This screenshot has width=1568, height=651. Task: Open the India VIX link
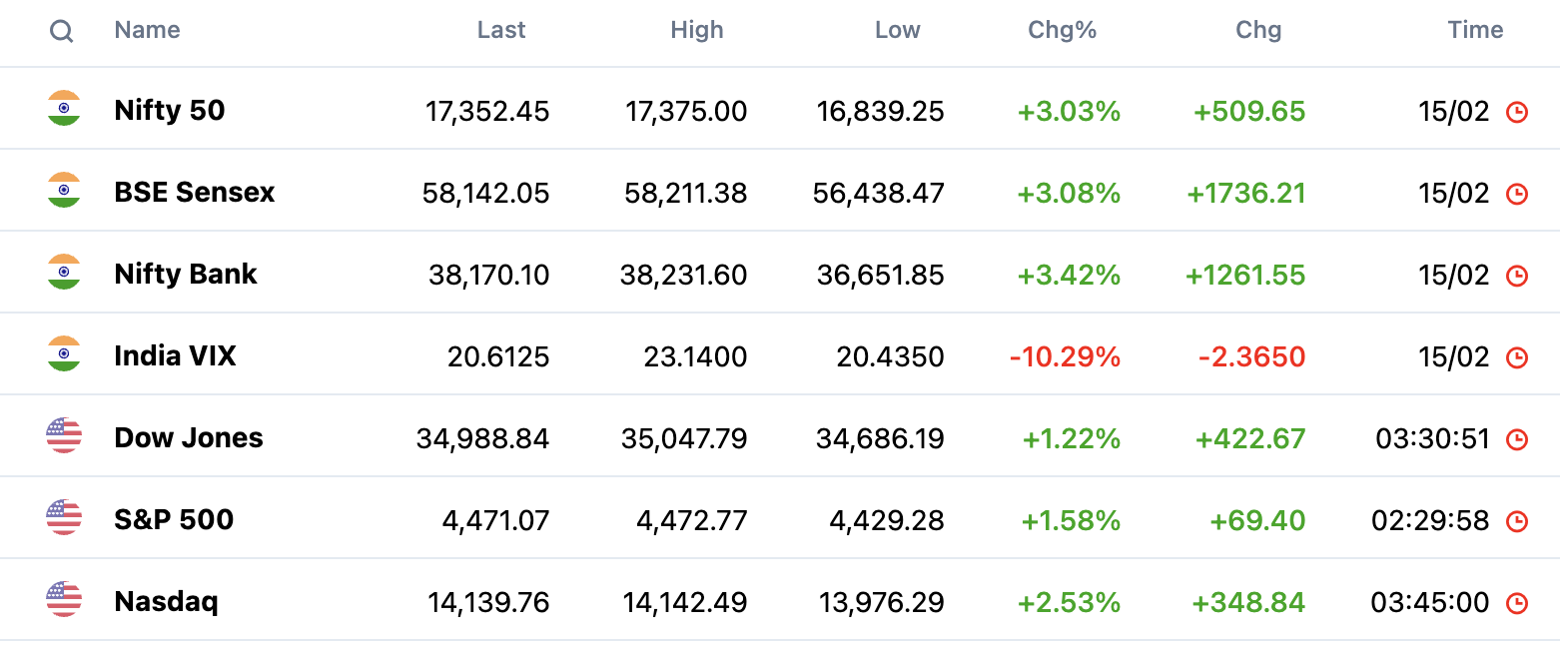(175, 355)
